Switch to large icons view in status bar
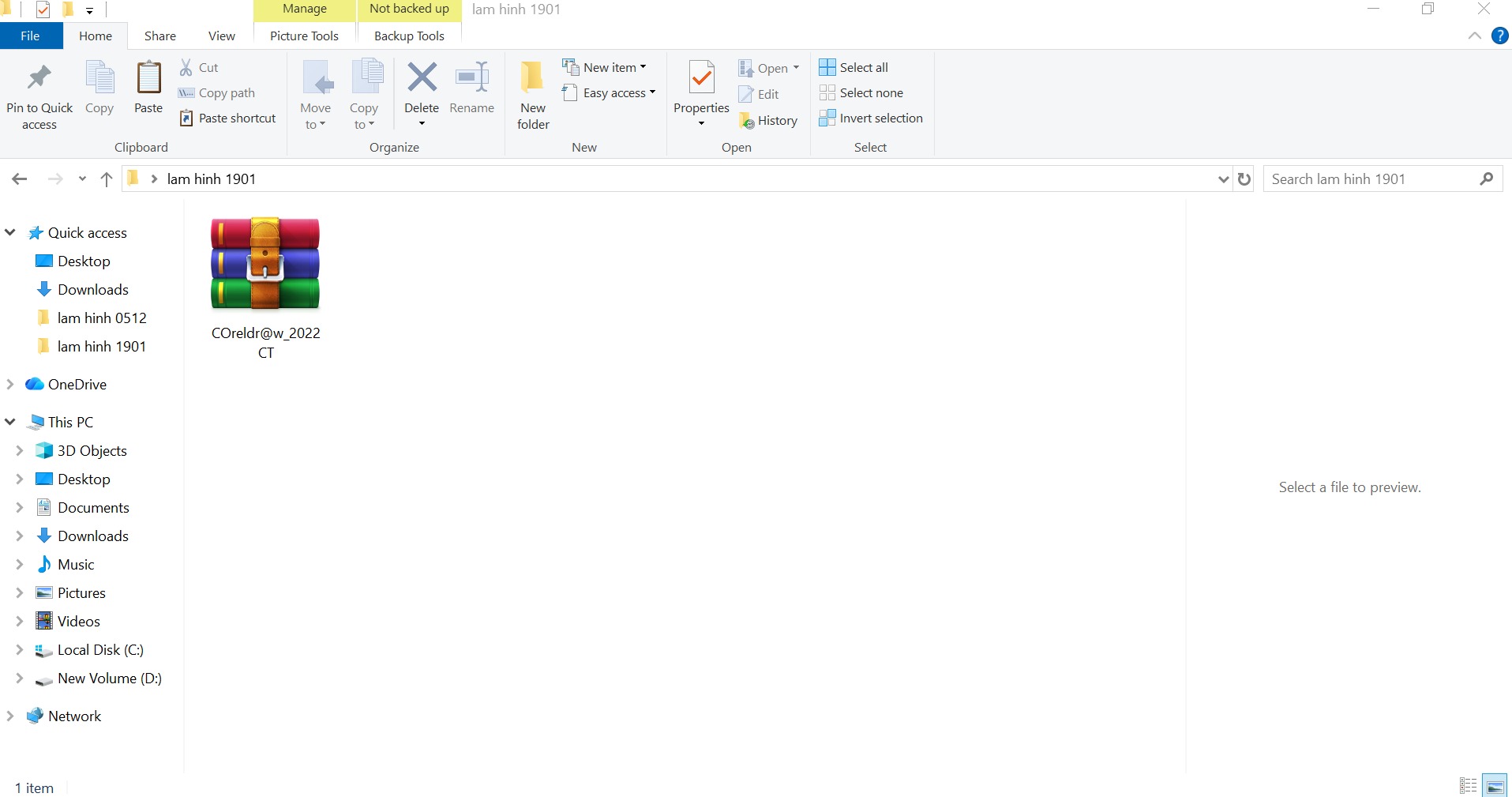Viewport: 1512px width, 797px height. pos(1495,787)
